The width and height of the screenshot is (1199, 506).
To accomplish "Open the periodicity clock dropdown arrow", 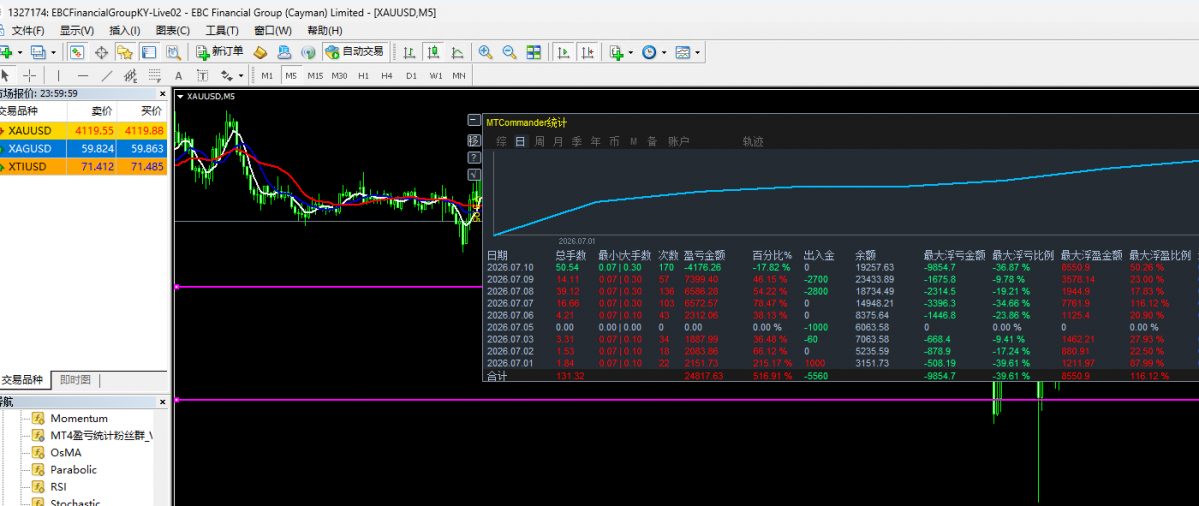I will [664, 53].
